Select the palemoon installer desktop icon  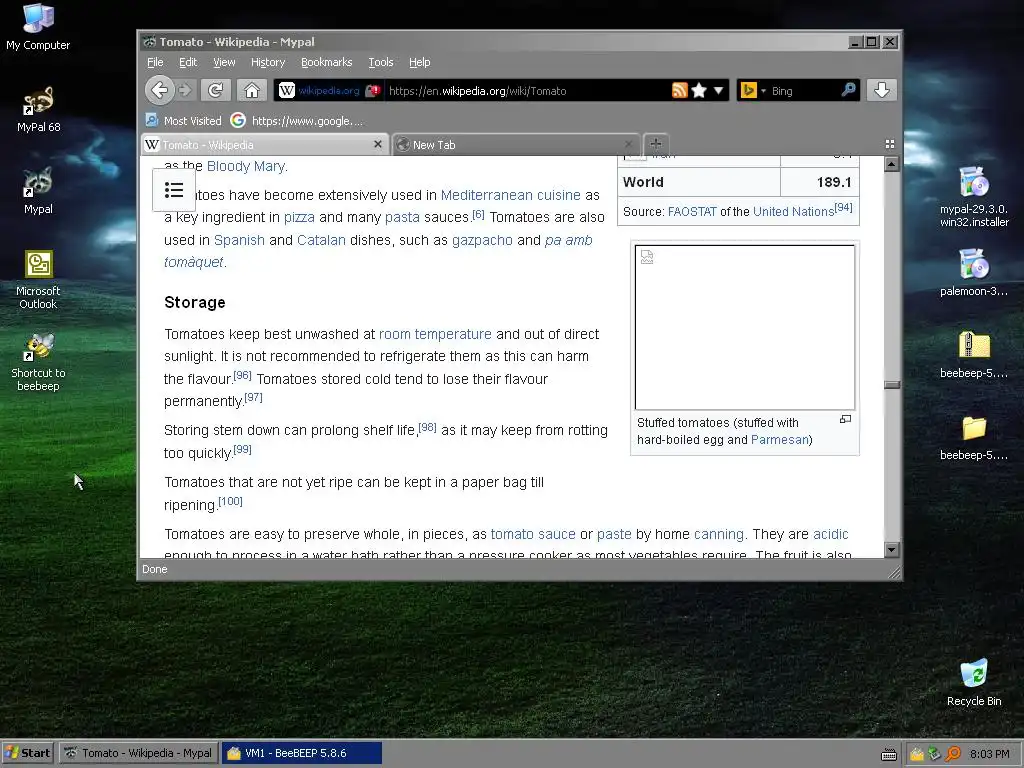click(974, 273)
